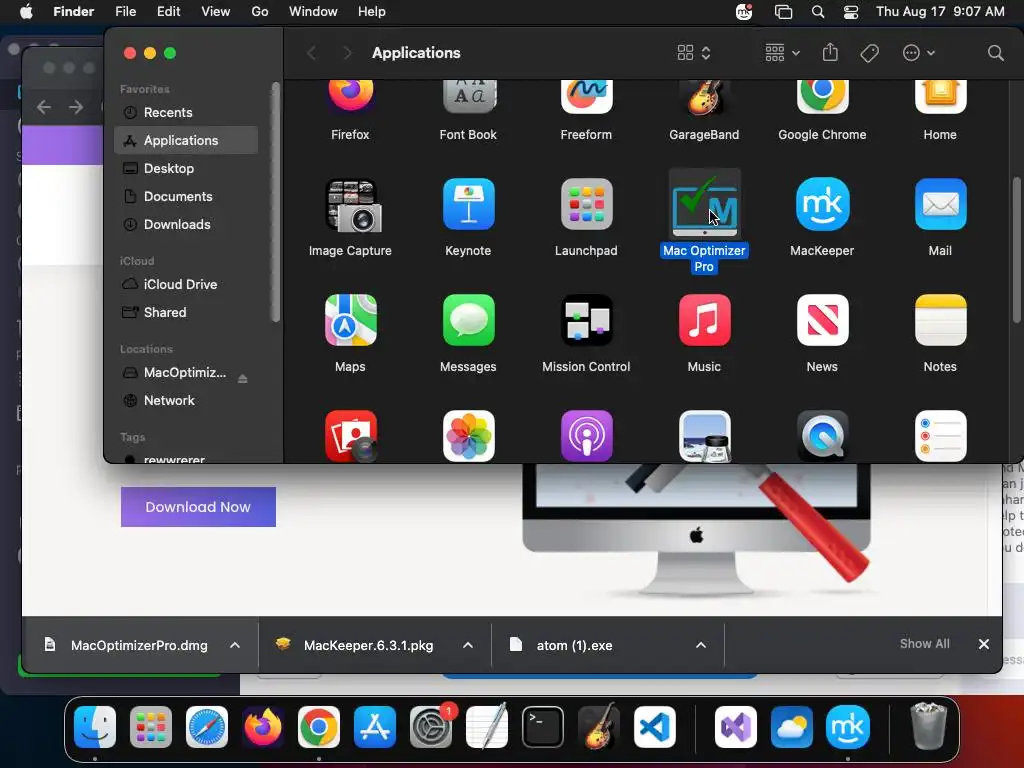The width and height of the screenshot is (1024, 768).
Task: Open the Group By dropdown in toolbar
Action: click(x=782, y=53)
